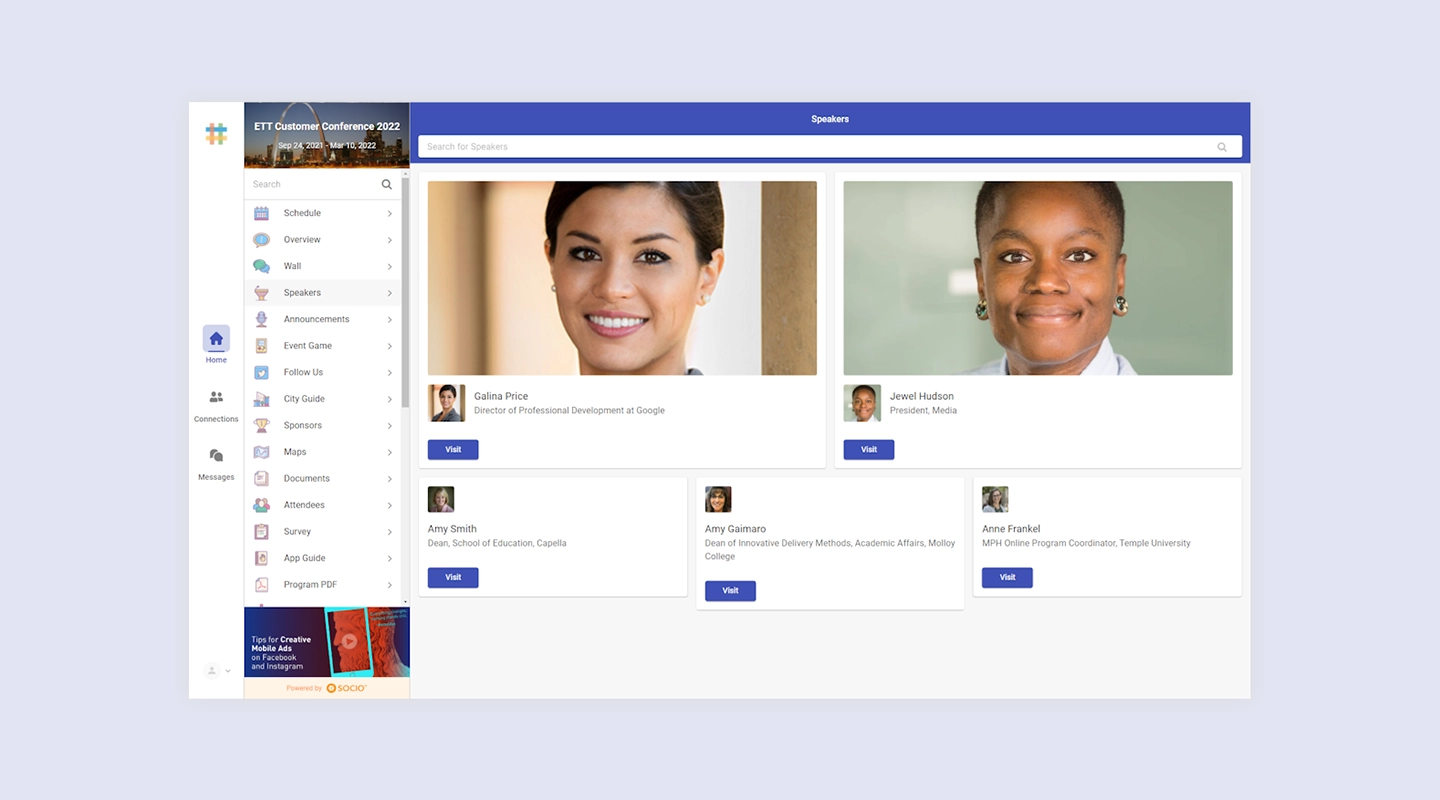Click the Search for Speakers field
Image resolution: width=1440 pixels, height=800 pixels.
(829, 146)
